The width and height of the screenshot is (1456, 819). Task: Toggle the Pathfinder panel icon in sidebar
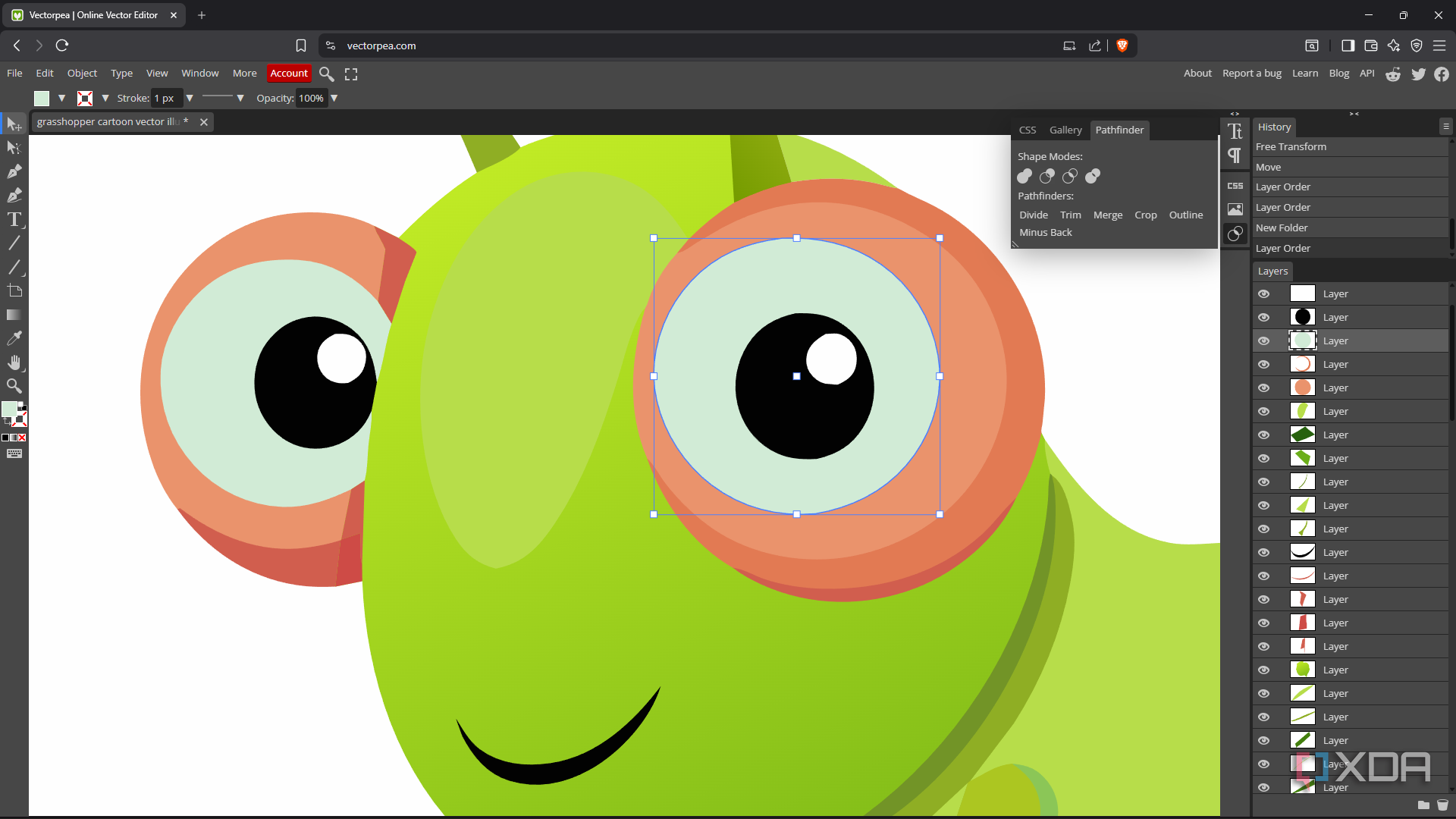click(1235, 234)
